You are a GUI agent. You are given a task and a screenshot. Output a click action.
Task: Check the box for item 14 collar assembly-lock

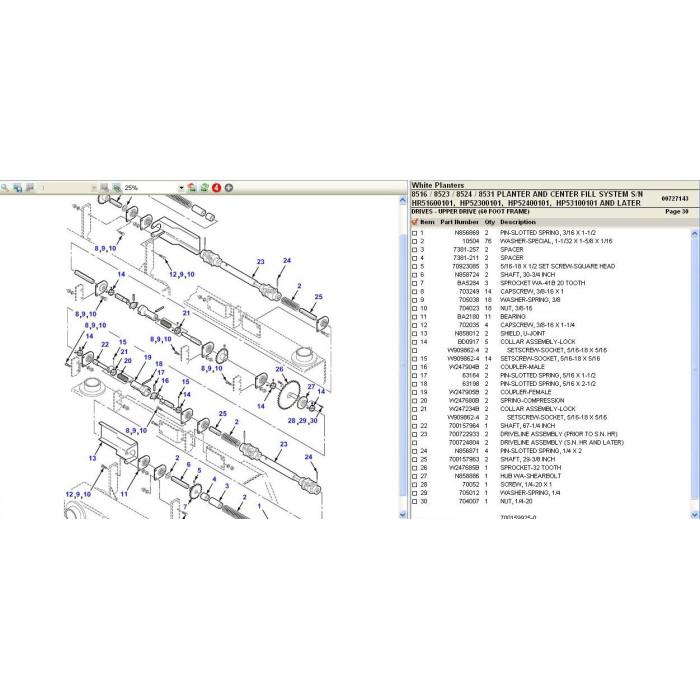coord(414,342)
